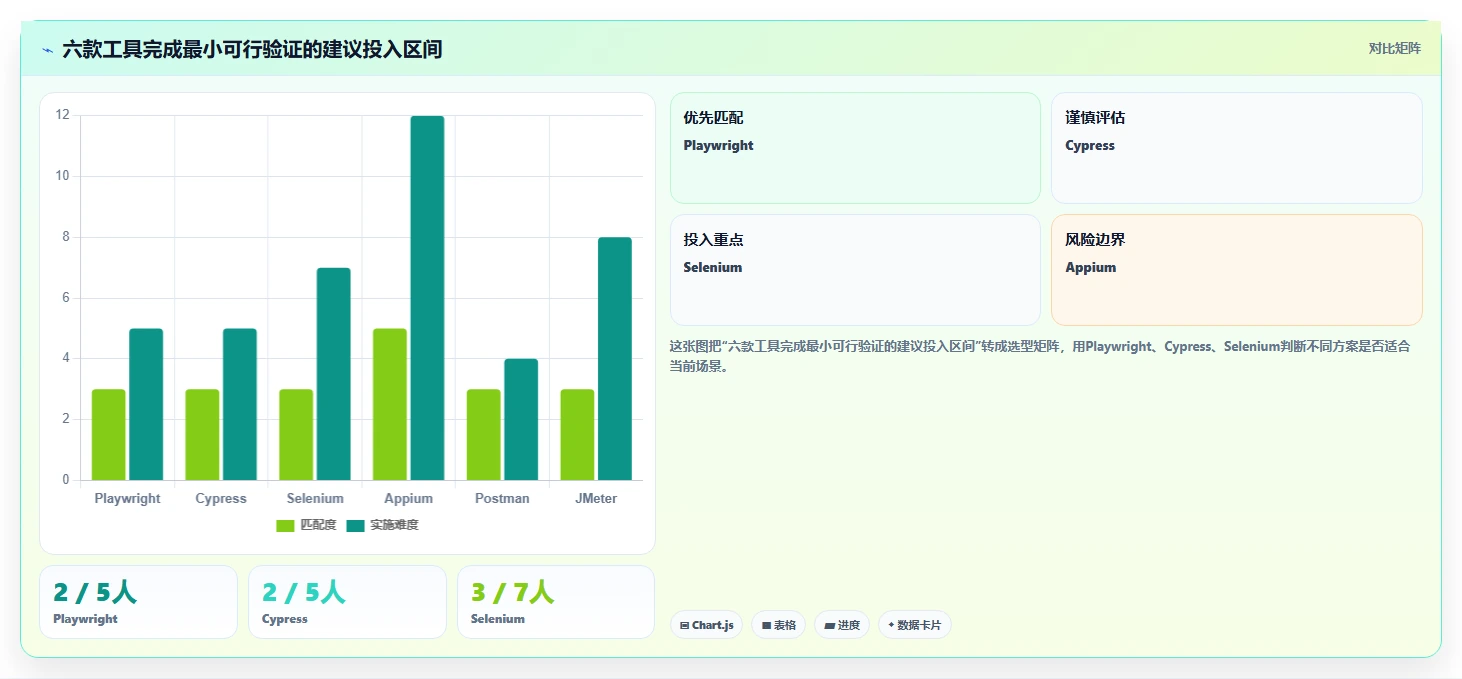Click the 实施难度 legend label text
1462x679 pixels.
(x=394, y=526)
